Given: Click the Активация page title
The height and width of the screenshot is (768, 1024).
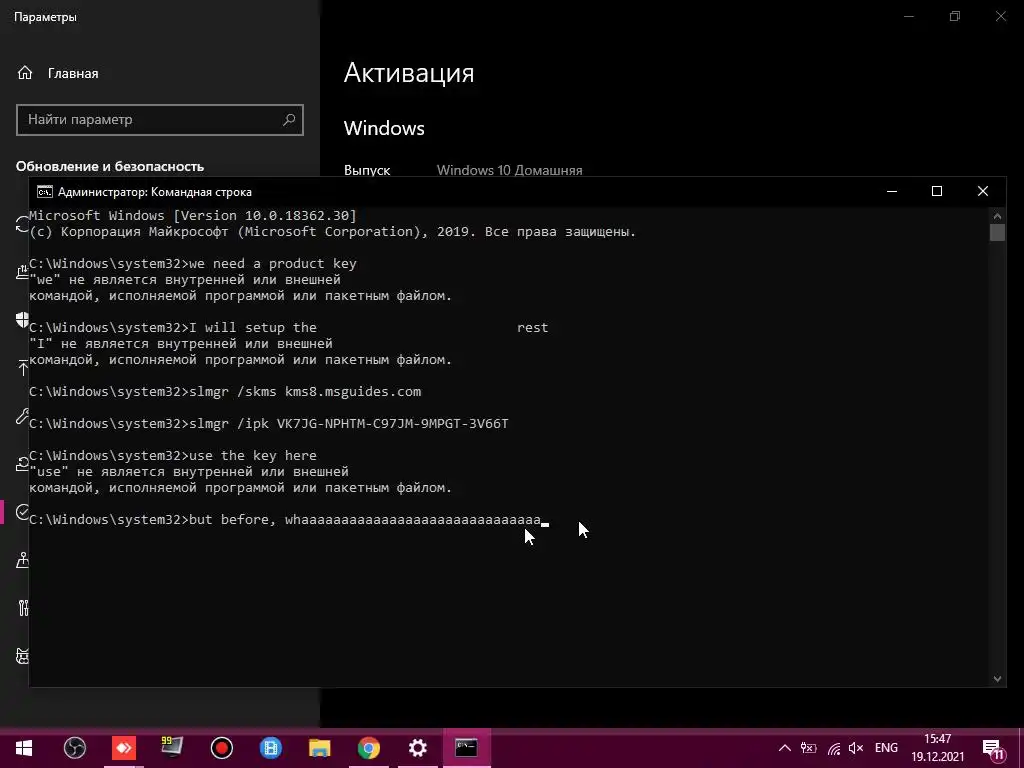Looking at the screenshot, I should click(x=409, y=72).
